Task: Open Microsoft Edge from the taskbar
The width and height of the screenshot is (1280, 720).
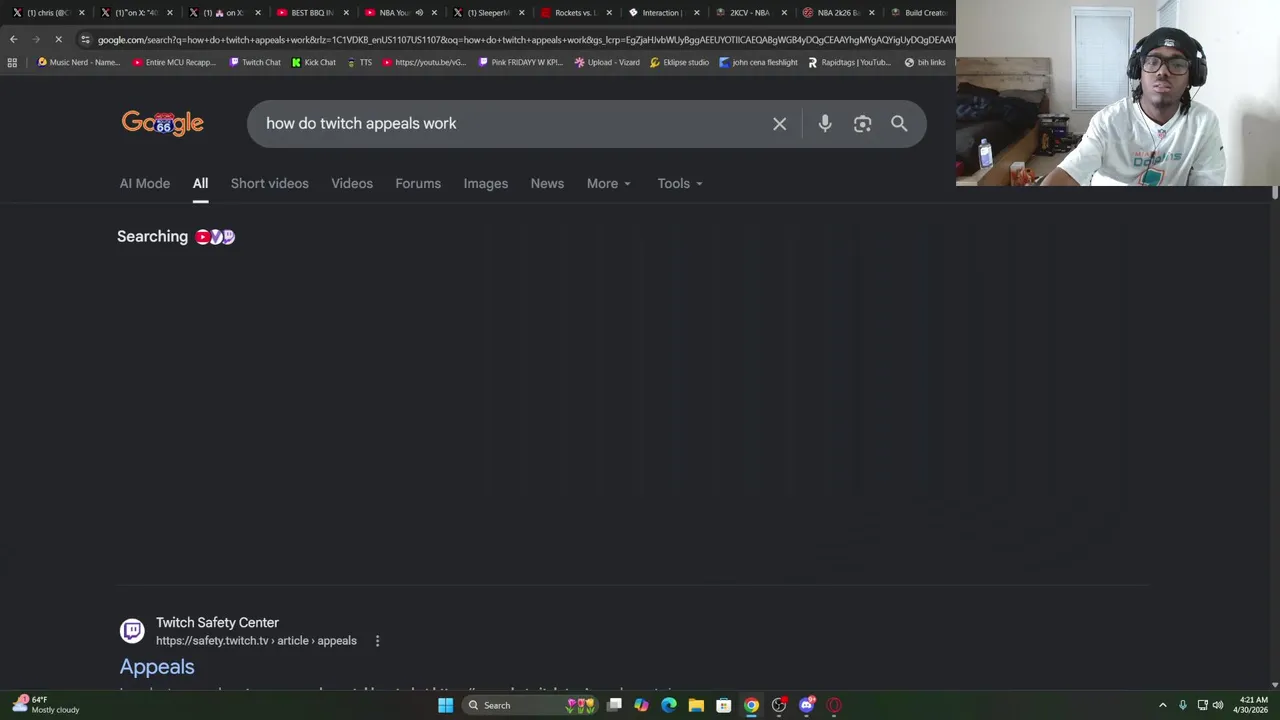Action: [x=669, y=705]
